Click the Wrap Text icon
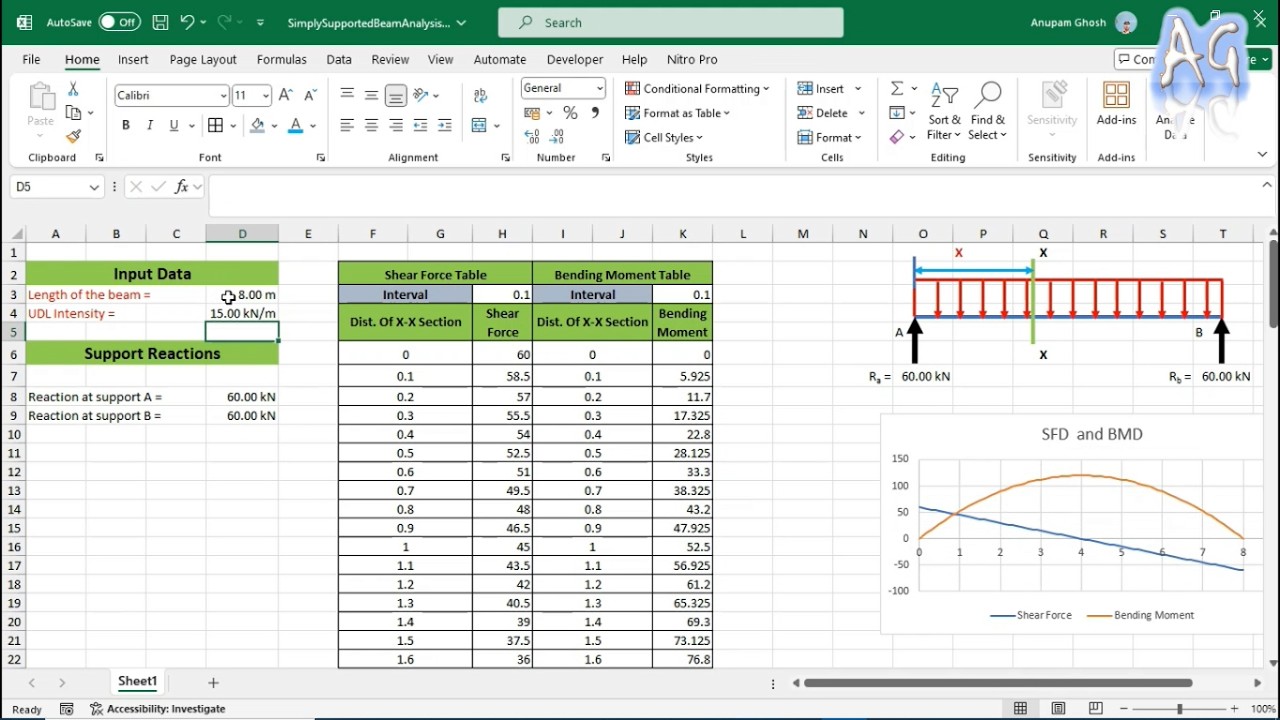 pos(481,96)
